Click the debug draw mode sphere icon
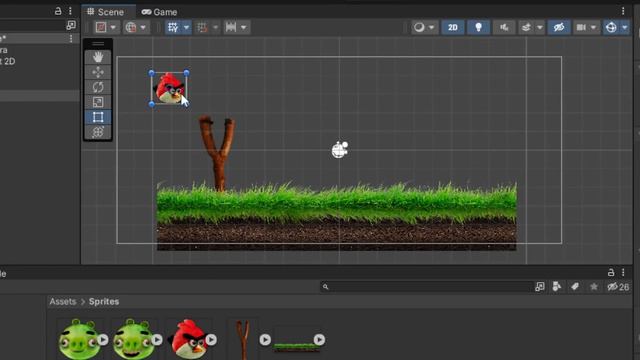The width and height of the screenshot is (640, 360). point(419,27)
